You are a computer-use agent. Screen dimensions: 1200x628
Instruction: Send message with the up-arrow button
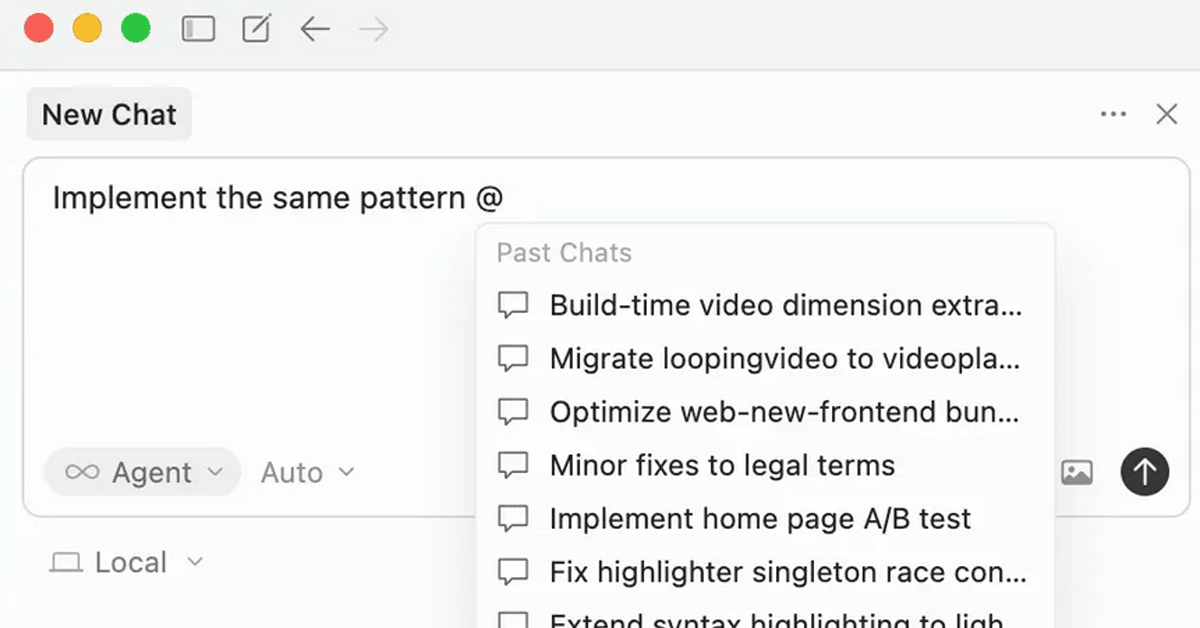point(1145,471)
